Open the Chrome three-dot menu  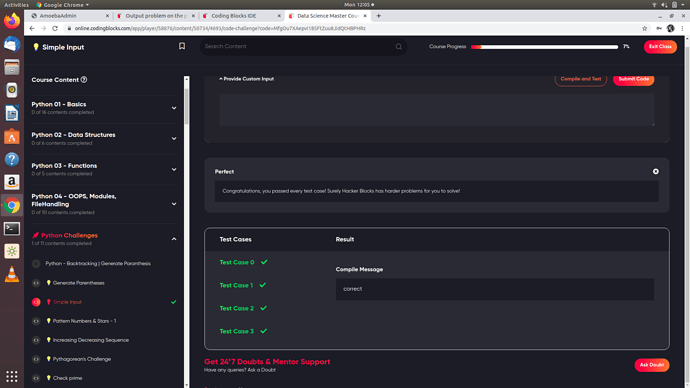point(683,28)
